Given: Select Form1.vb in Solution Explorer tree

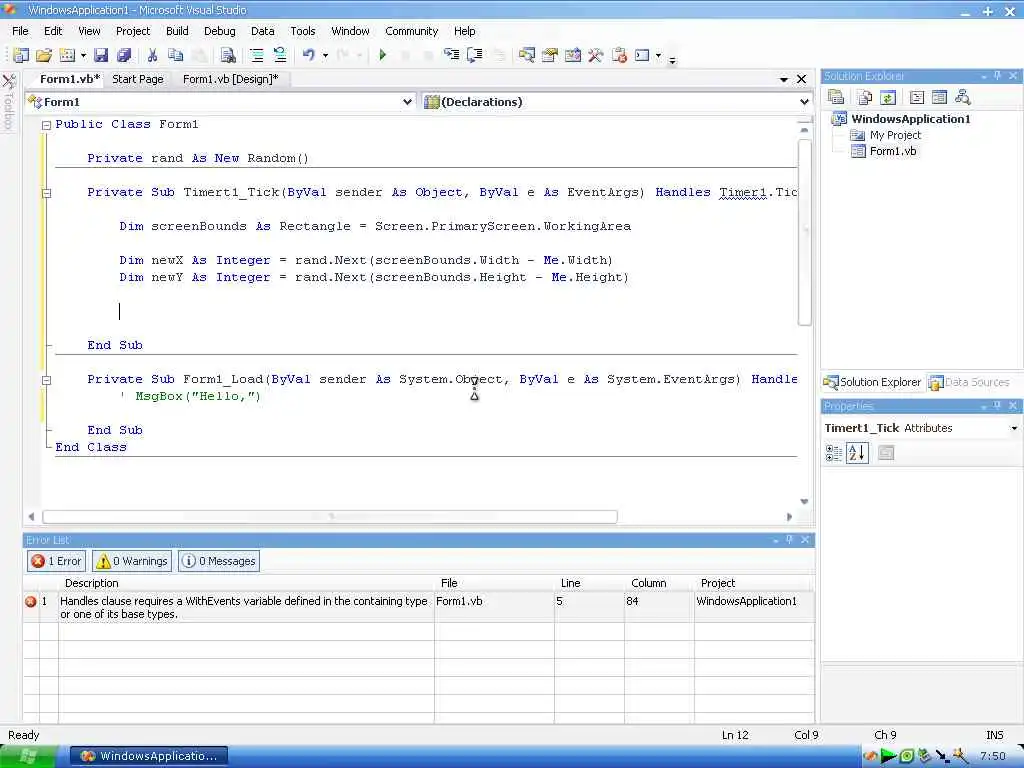Looking at the screenshot, I should point(892,151).
